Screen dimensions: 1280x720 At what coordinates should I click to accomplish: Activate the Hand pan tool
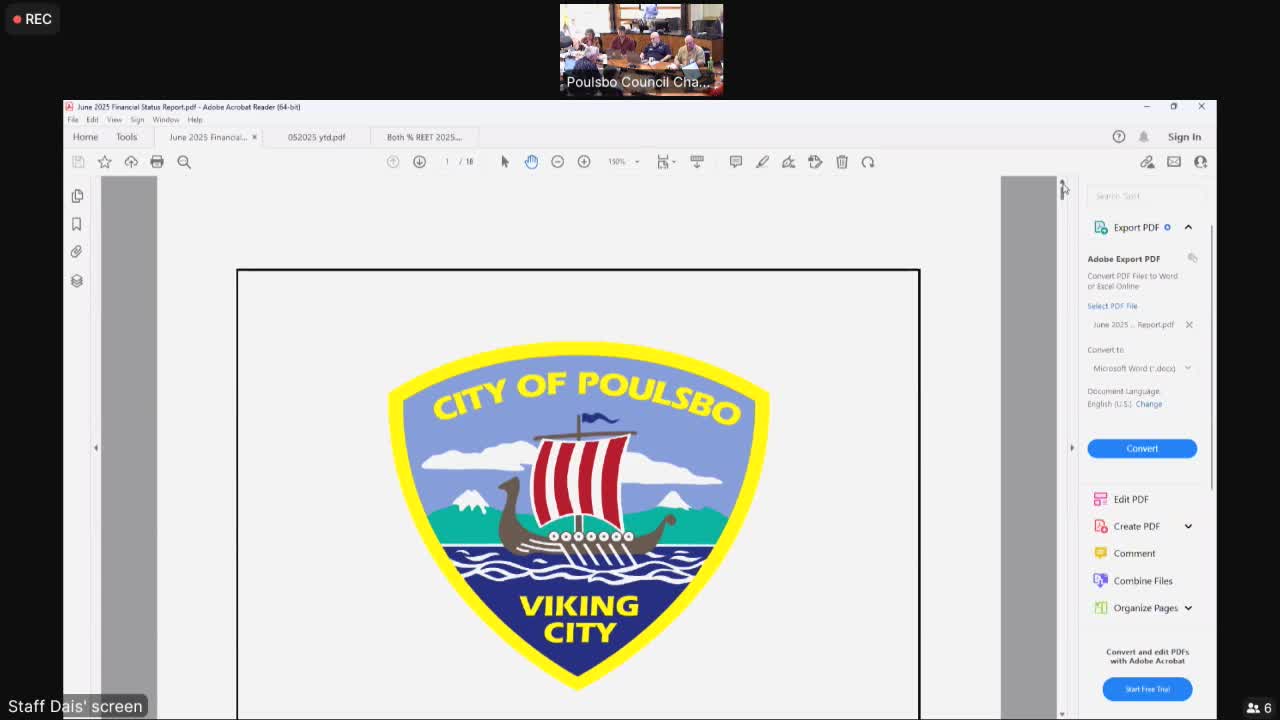531,162
